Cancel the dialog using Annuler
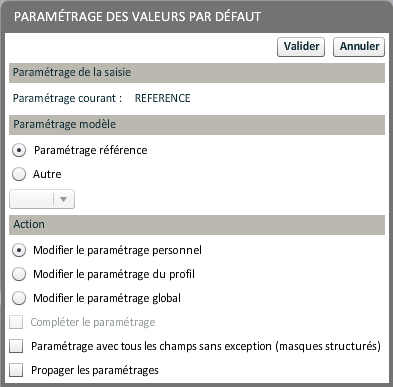Image resolution: width=393 pixels, height=387 pixels. (359, 47)
